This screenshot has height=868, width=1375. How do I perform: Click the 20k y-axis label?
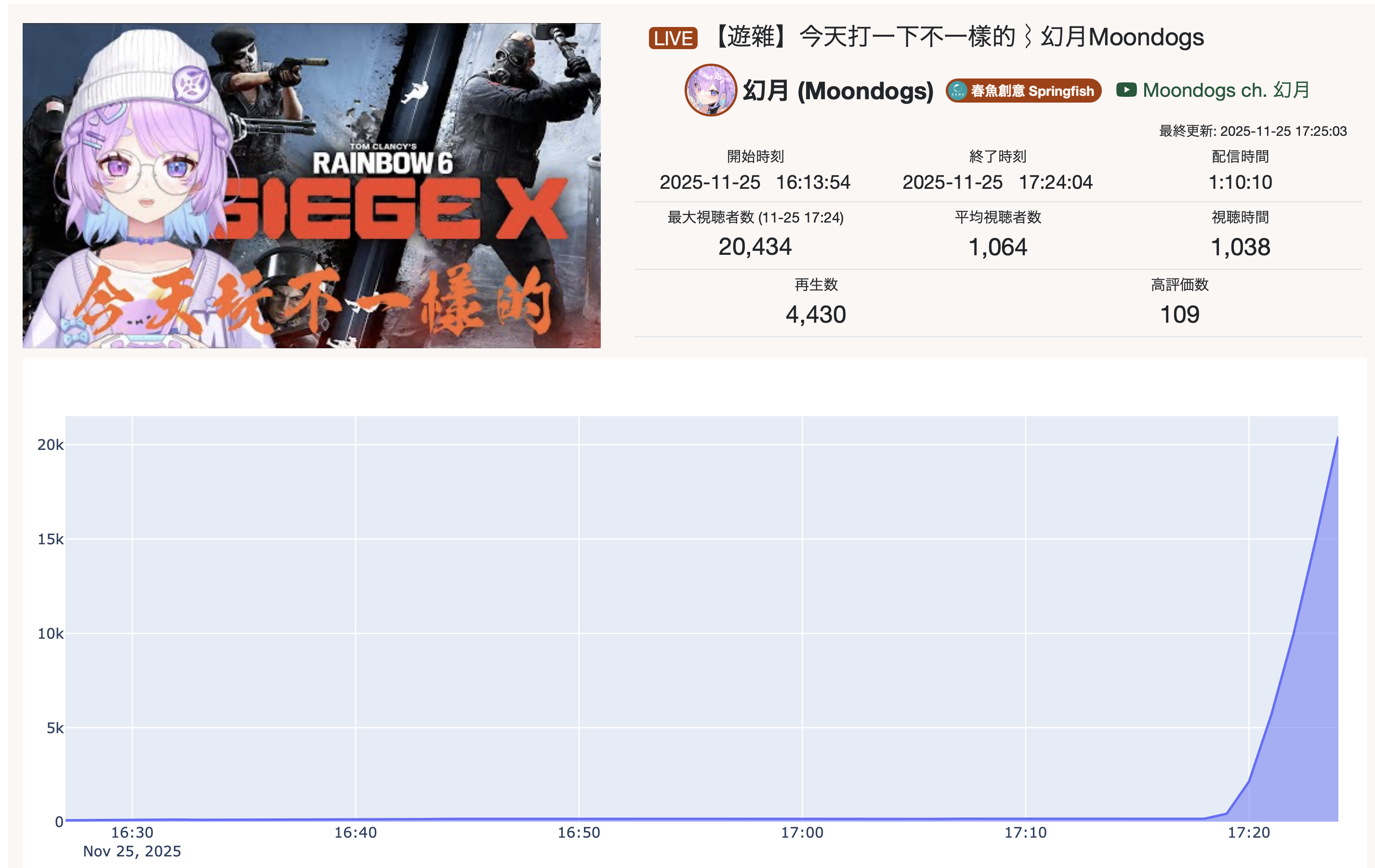point(50,445)
